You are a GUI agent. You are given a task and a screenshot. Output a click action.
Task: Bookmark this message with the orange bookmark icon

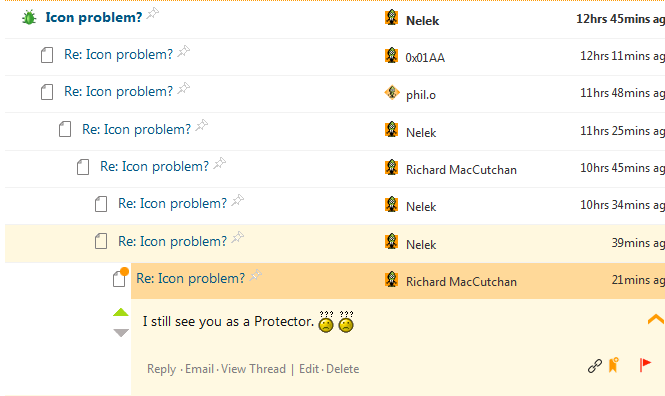[x=614, y=365]
